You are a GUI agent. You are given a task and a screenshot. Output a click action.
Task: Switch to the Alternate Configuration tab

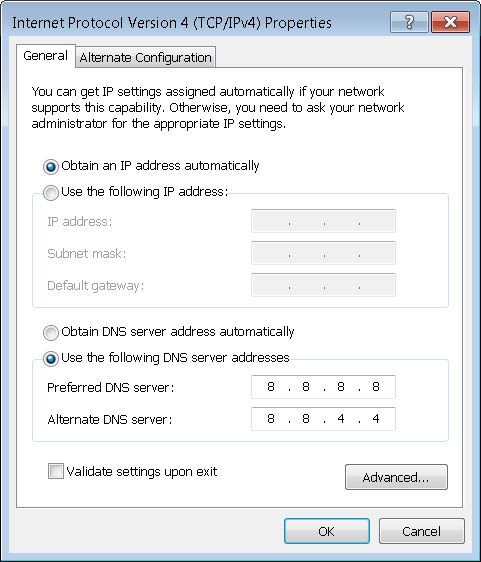(146, 57)
